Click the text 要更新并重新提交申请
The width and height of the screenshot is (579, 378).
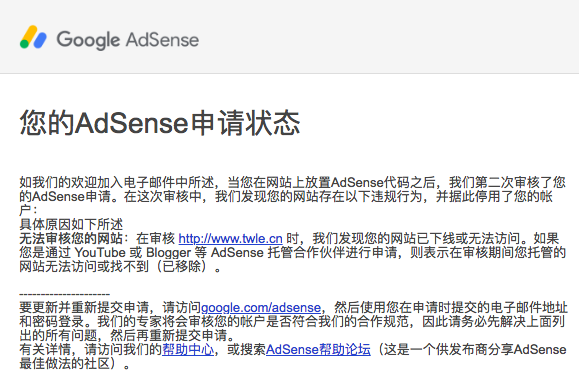tap(84, 307)
